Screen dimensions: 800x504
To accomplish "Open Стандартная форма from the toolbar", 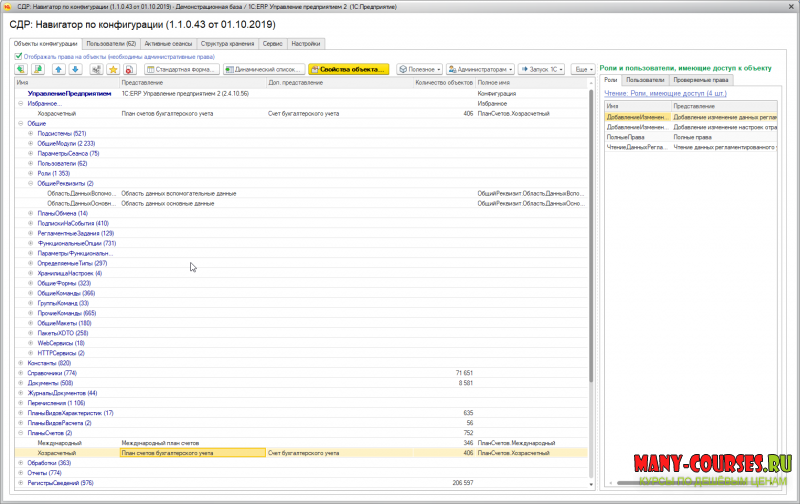I will click(181, 70).
